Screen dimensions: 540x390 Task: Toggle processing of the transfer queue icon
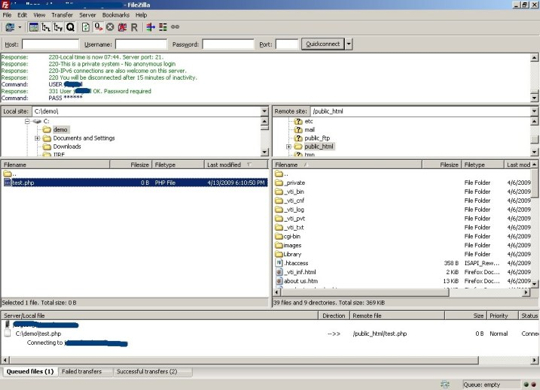tap(98, 27)
